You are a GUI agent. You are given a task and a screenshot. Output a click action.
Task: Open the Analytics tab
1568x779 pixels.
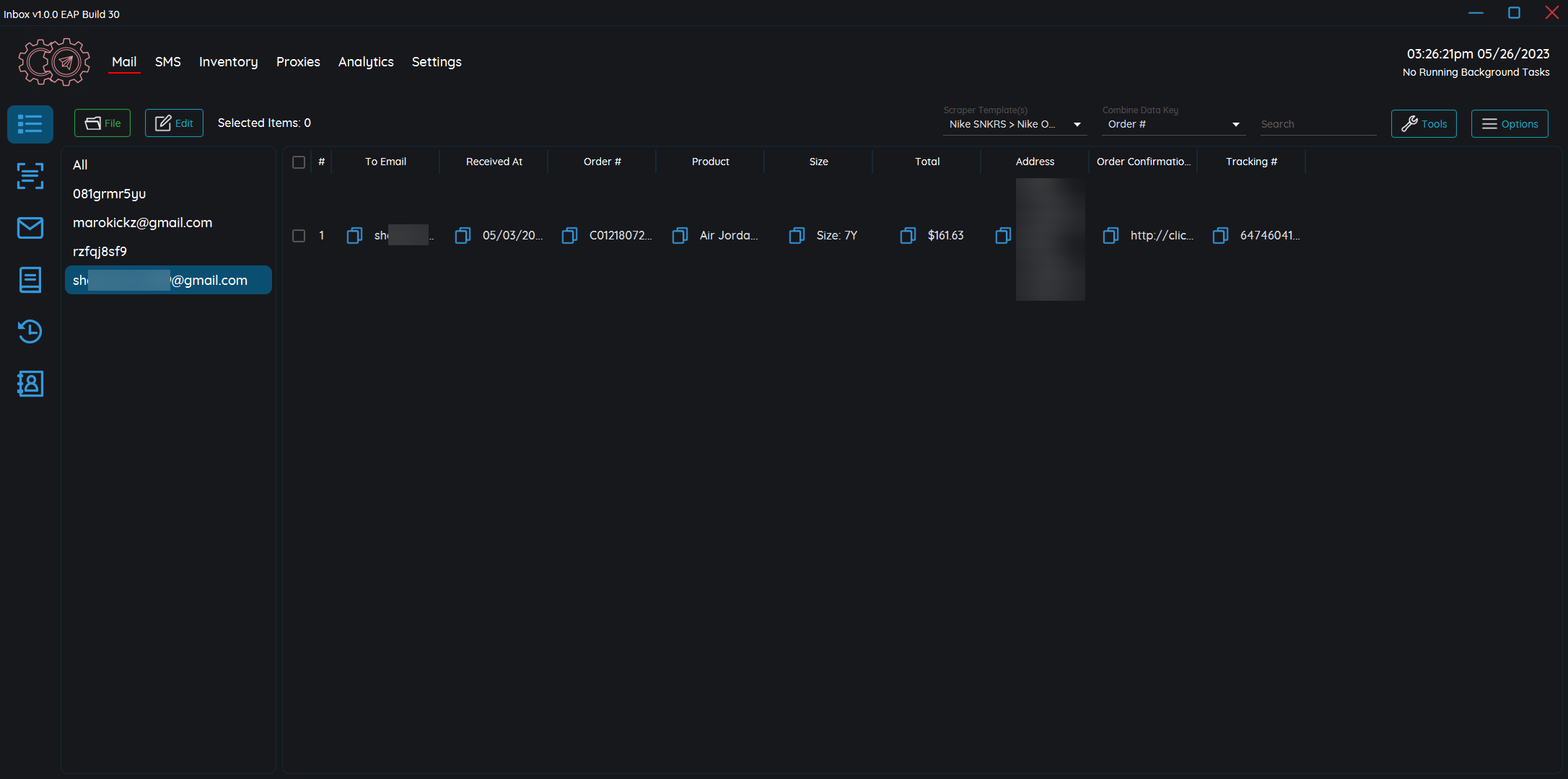(x=366, y=62)
